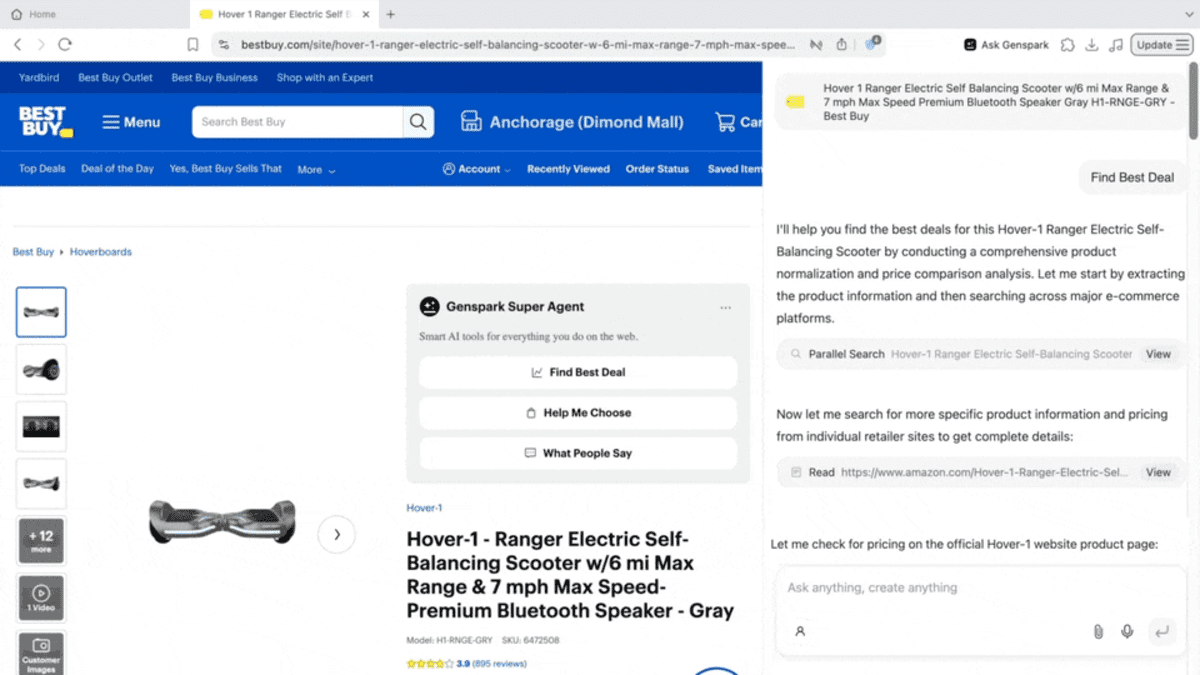Open the +12 more images thumbnail
Screen dimensions: 1200x675
coord(41,540)
